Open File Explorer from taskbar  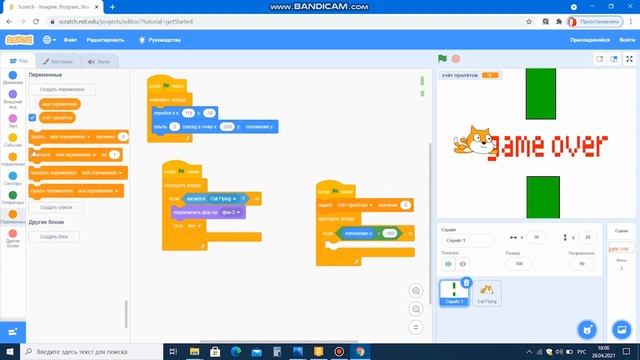click(x=194, y=351)
